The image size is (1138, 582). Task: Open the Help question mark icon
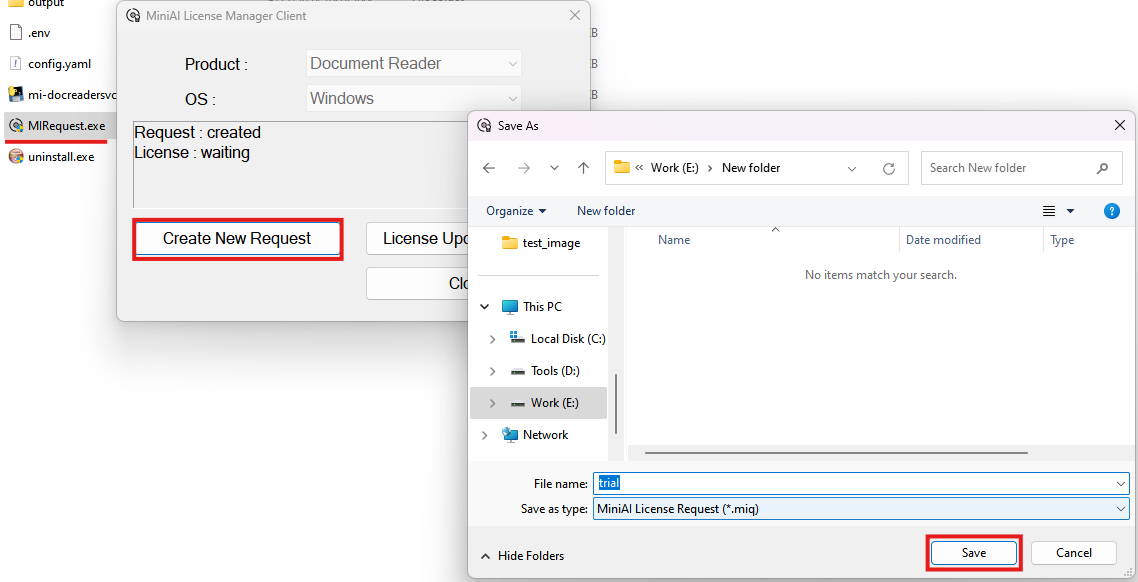(1111, 211)
